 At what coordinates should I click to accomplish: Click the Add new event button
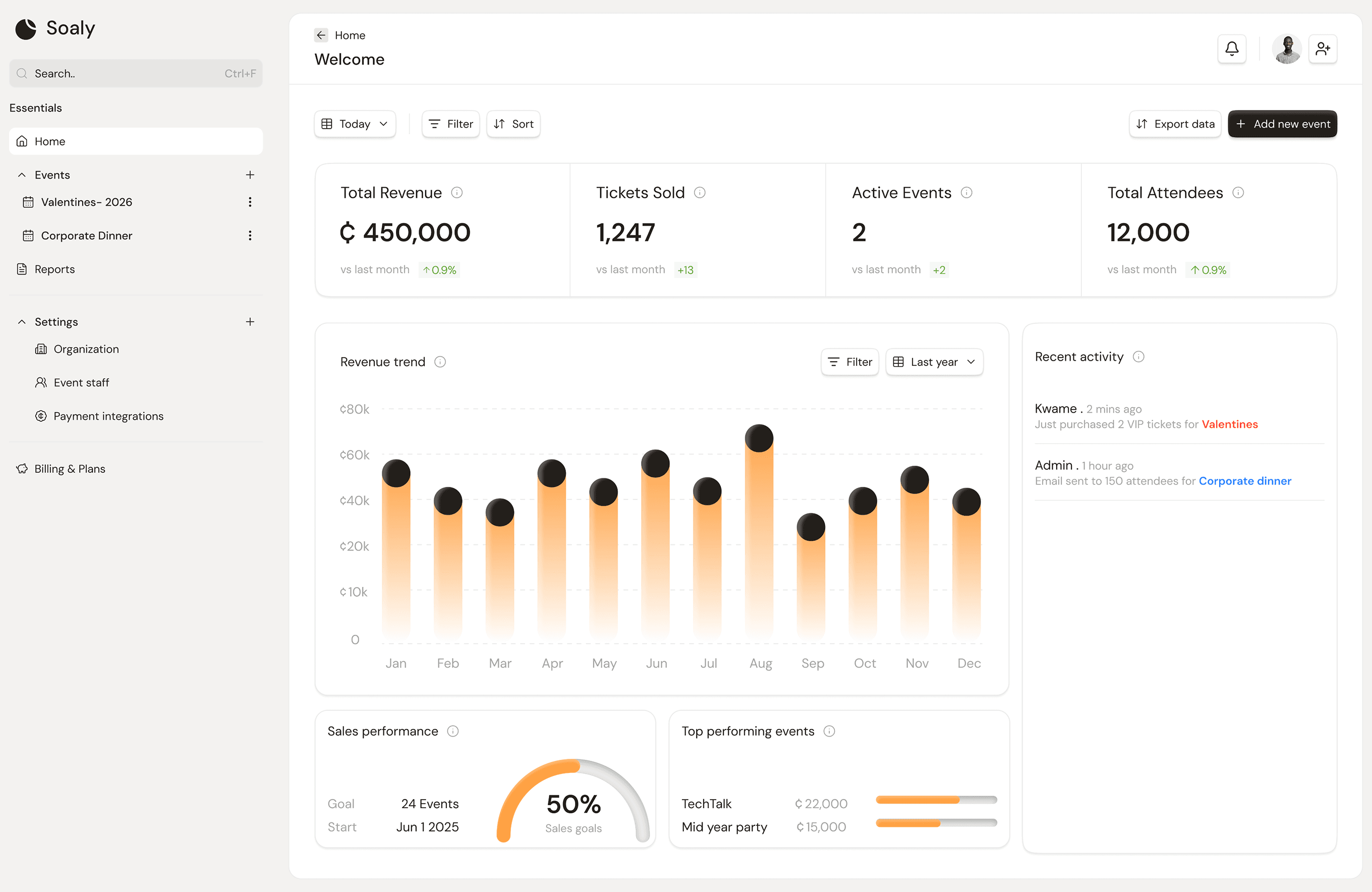(1282, 124)
